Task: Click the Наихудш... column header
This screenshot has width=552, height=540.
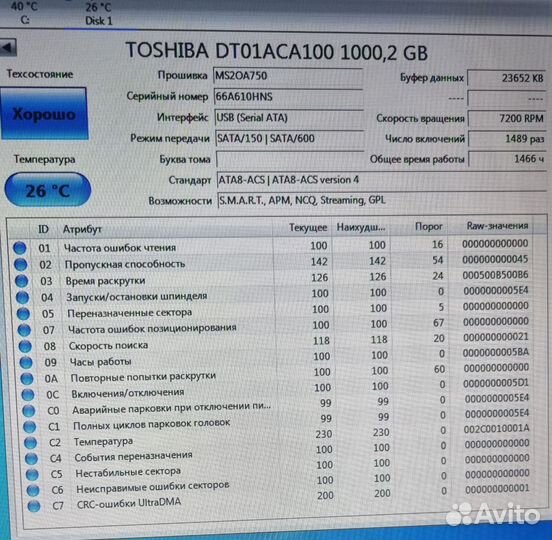Action: click(361, 227)
